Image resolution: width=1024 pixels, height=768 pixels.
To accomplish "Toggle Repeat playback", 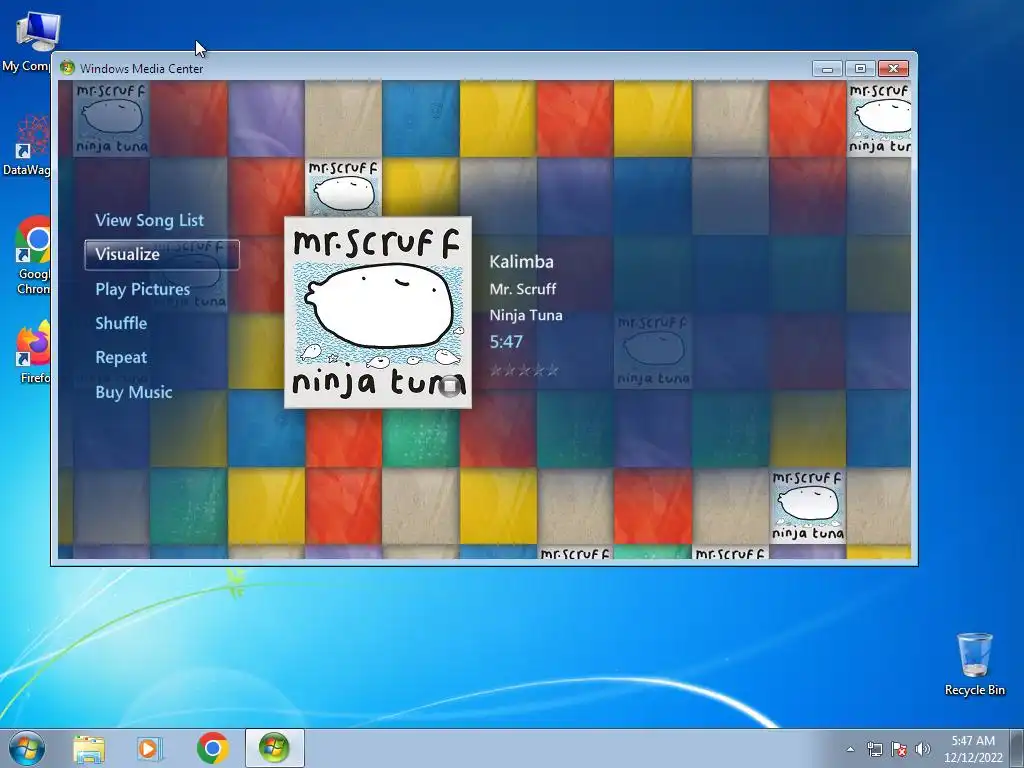I will coord(121,357).
